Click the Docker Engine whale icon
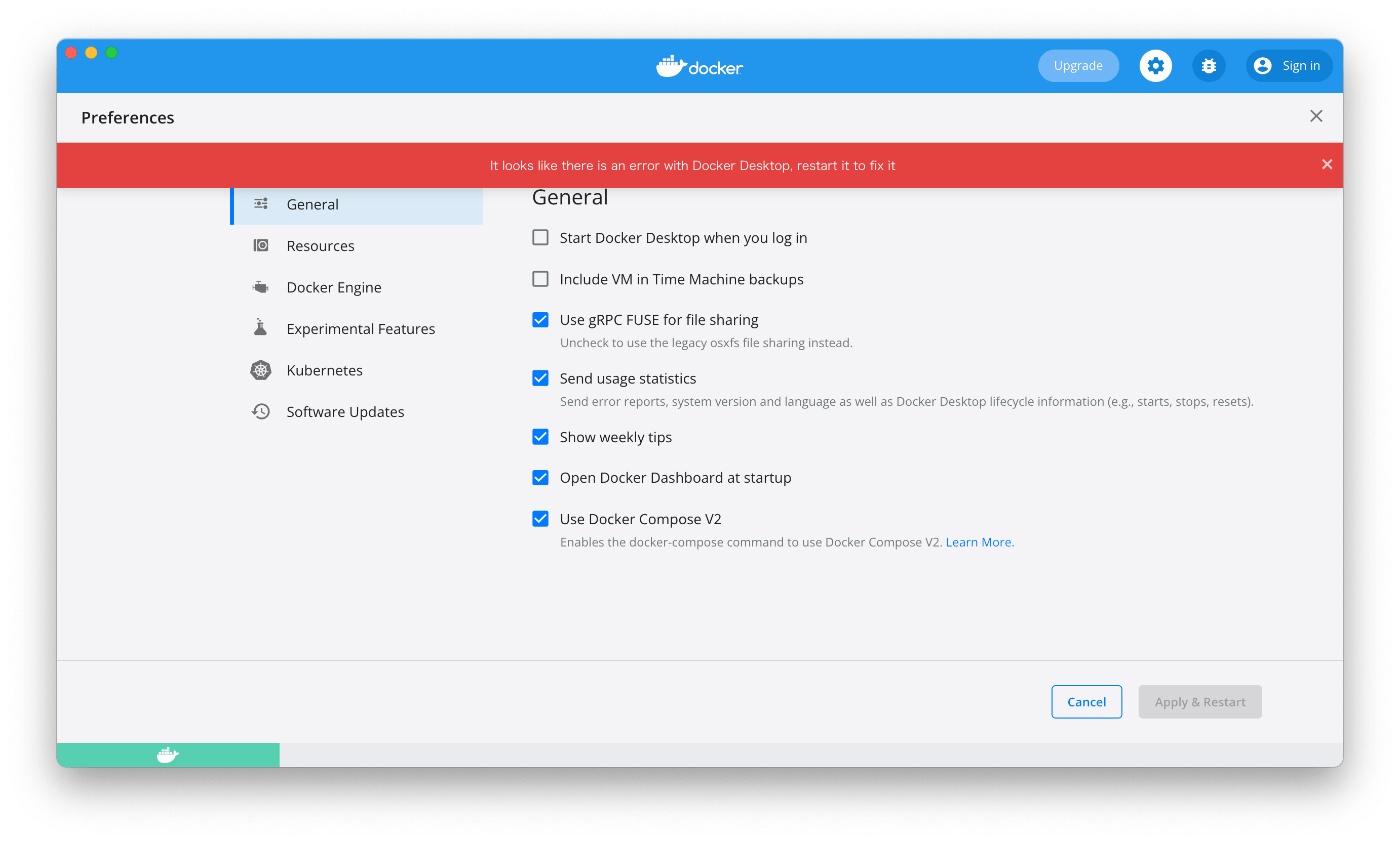Screen dimensions: 1400x842 260,286
